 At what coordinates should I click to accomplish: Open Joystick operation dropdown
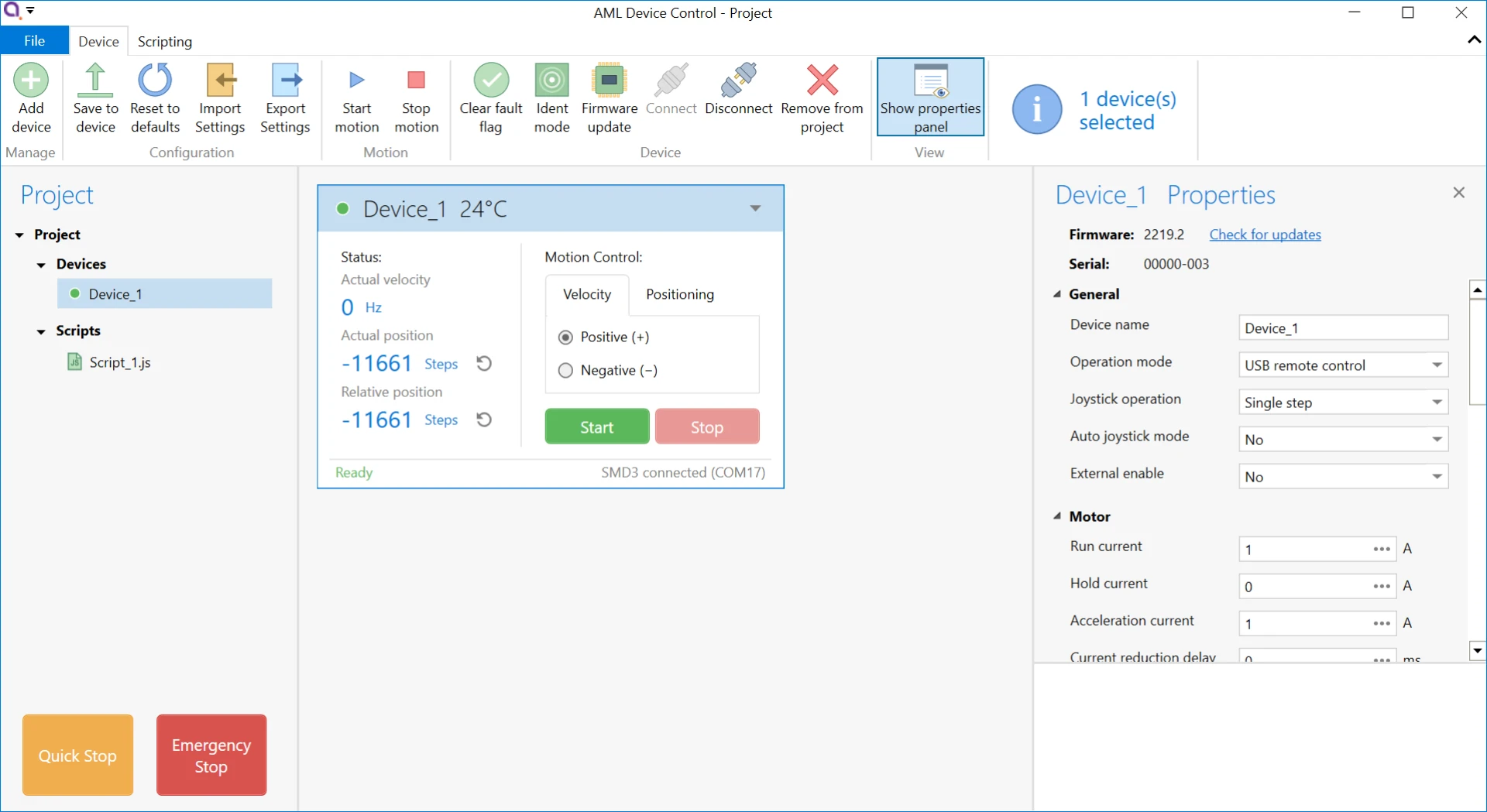(1437, 403)
